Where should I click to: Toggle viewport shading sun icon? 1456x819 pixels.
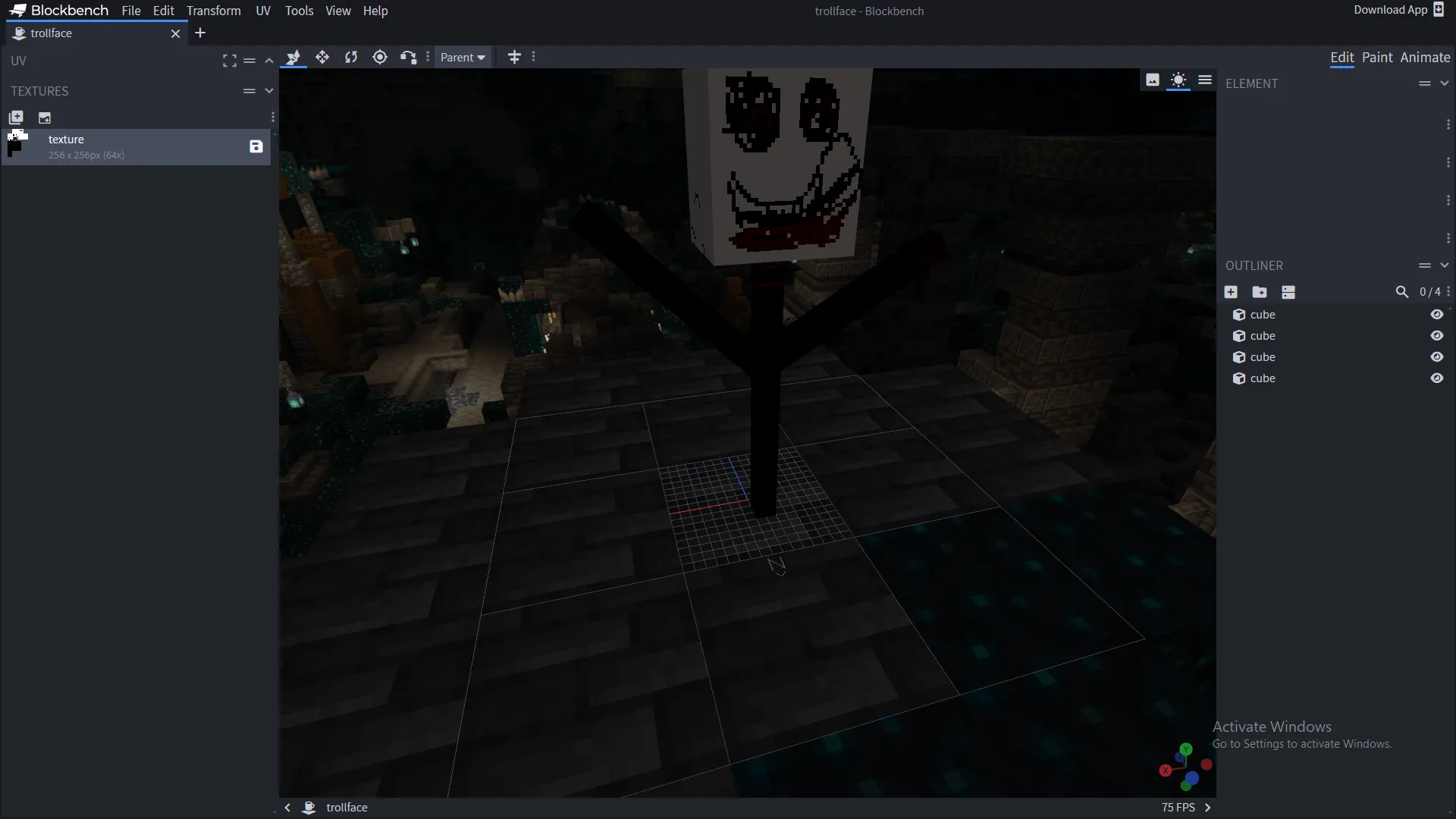(x=1178, y=80)
